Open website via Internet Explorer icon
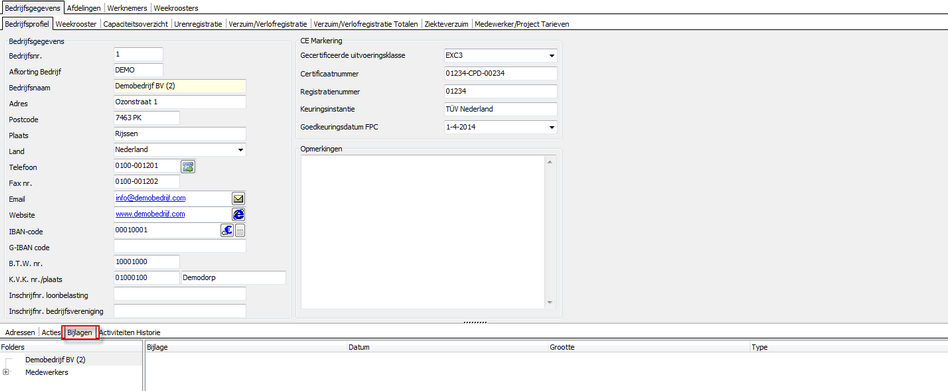This screenshot has width=948, height=391. (239, 214)
